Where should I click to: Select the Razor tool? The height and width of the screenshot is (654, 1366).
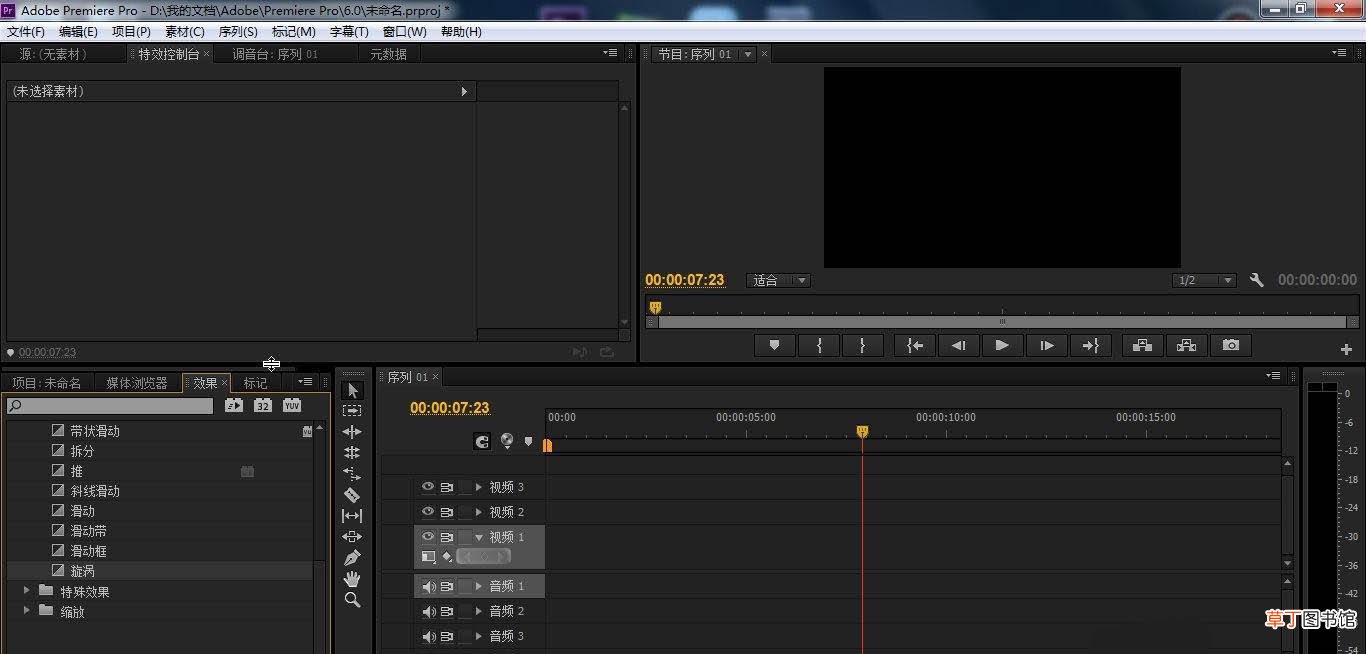[x=352, y=495]
